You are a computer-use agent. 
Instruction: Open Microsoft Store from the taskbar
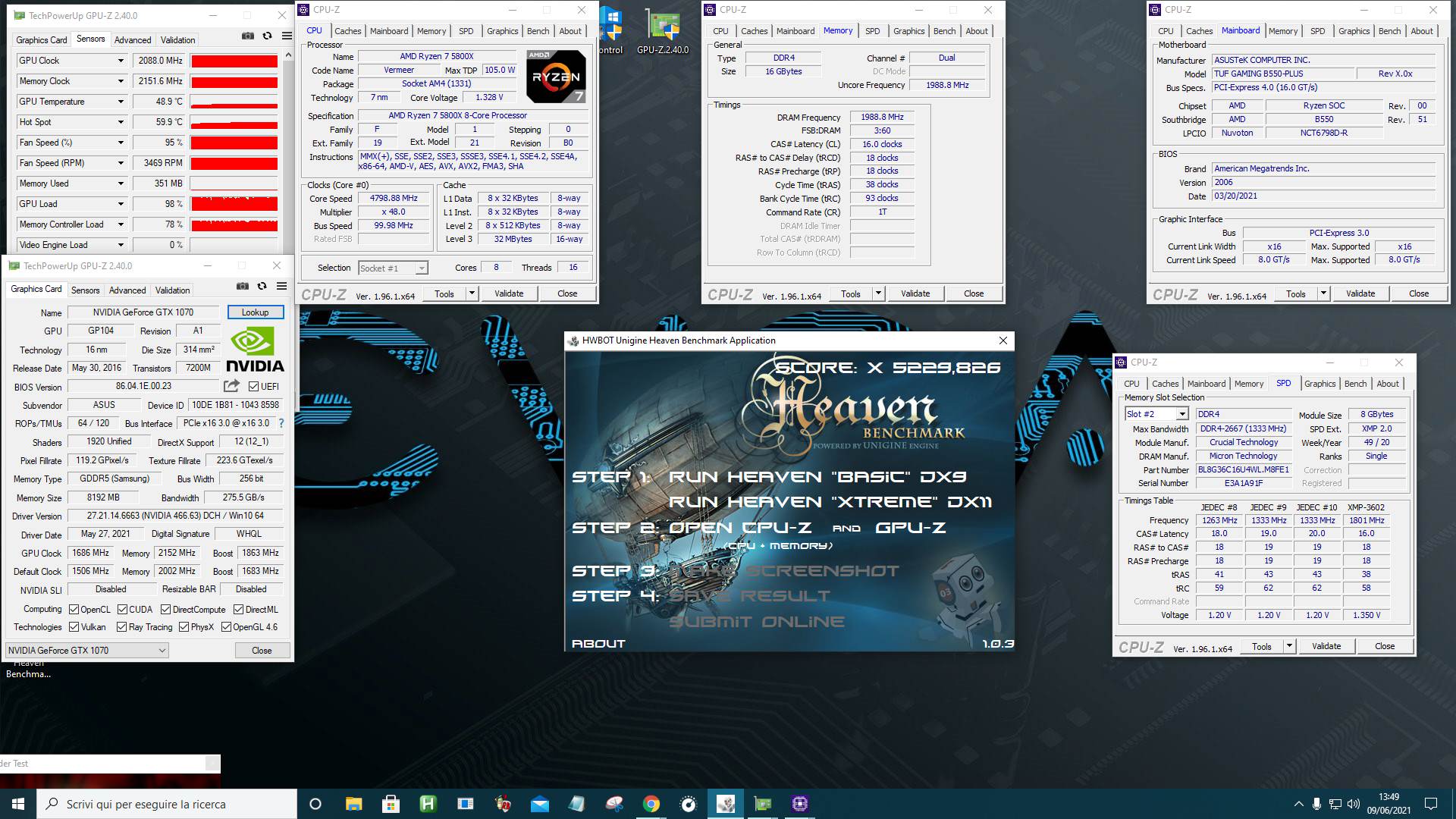[x=391, y=804]
